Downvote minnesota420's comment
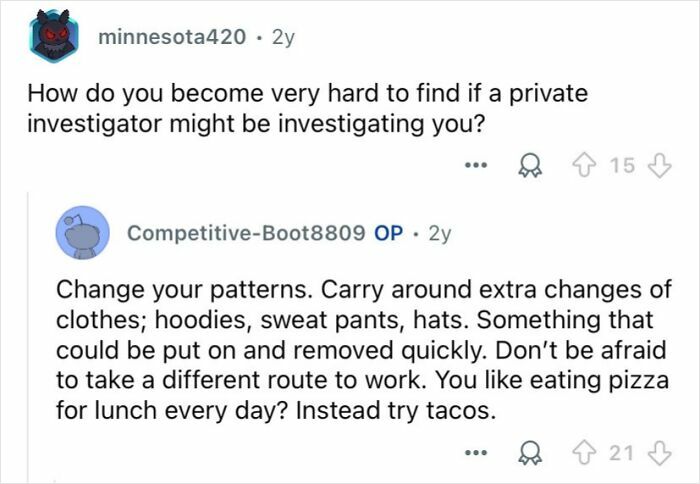The image size is (700, 484). pos(659,166)
